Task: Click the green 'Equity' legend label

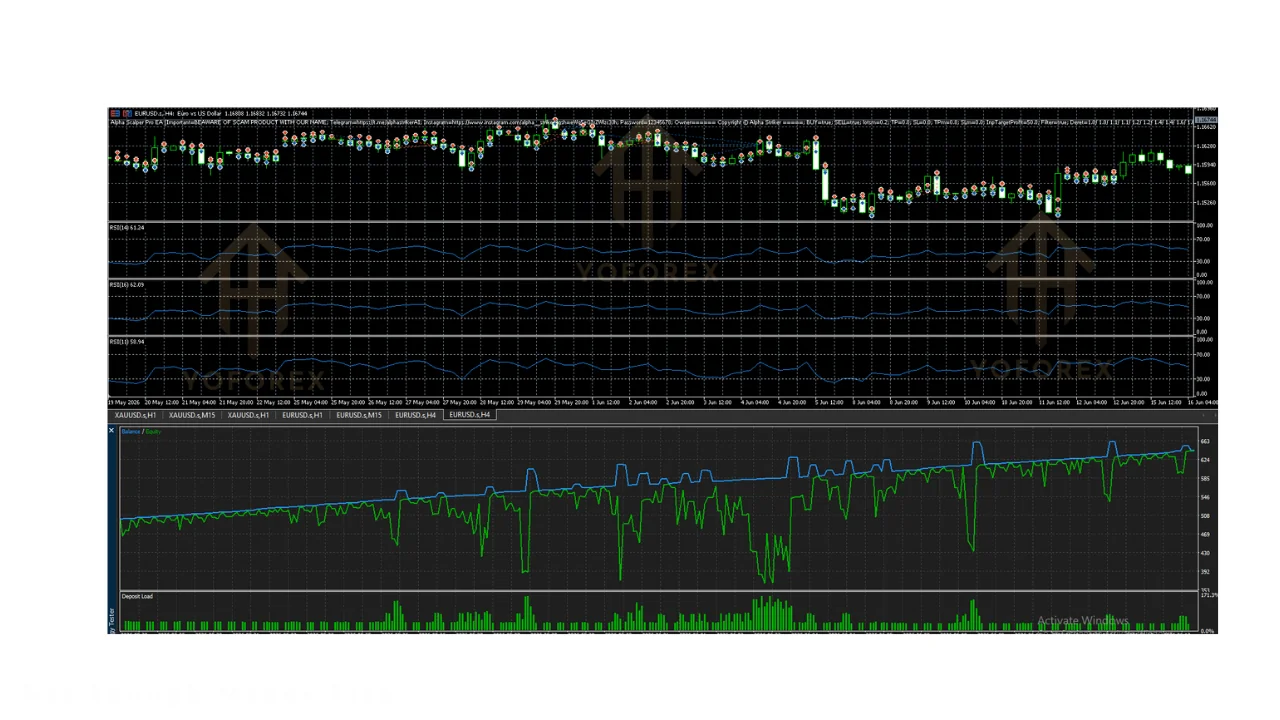Action: (x=153, y=432)
